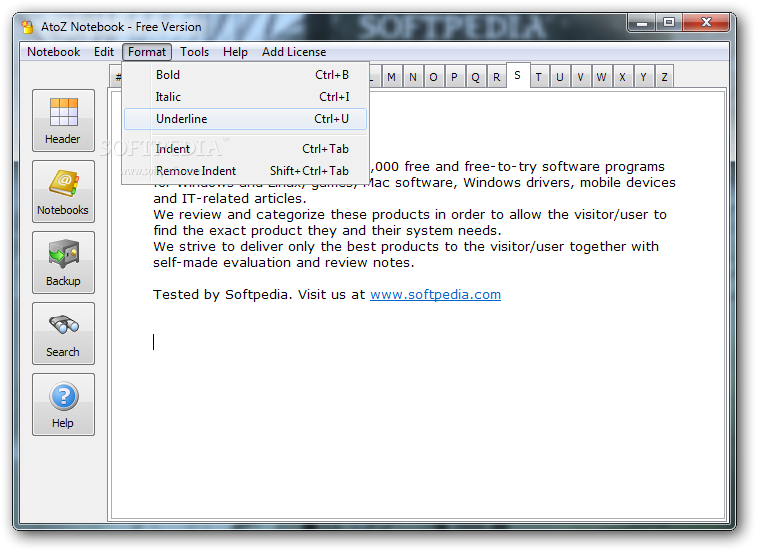This screenshot has width=757, height=551.
Task: Switch to the W tab
Action: [x=602, y=77]
